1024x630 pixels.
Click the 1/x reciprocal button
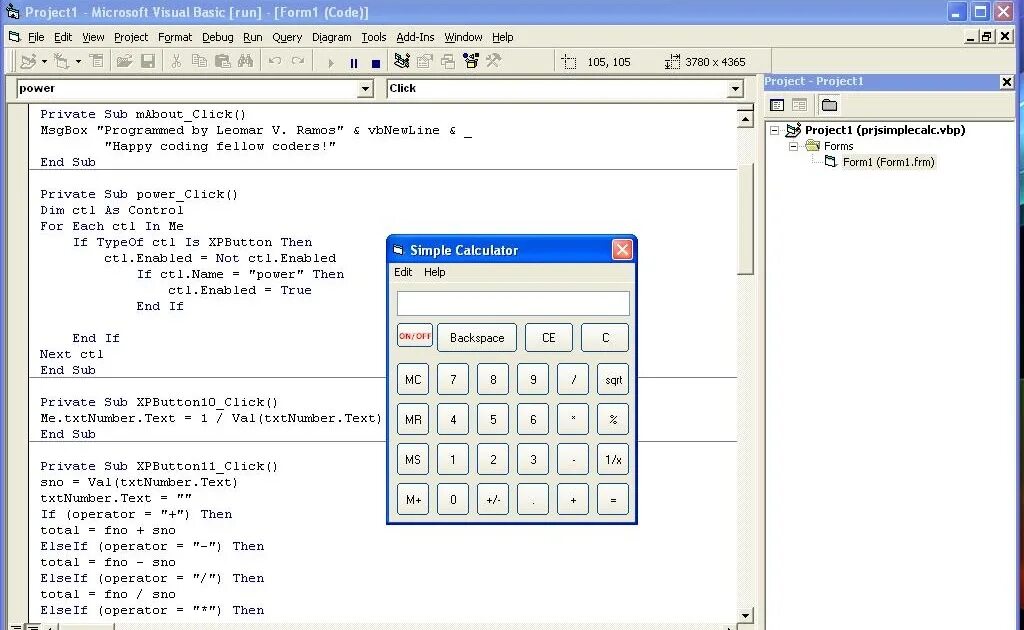[613, 460]
